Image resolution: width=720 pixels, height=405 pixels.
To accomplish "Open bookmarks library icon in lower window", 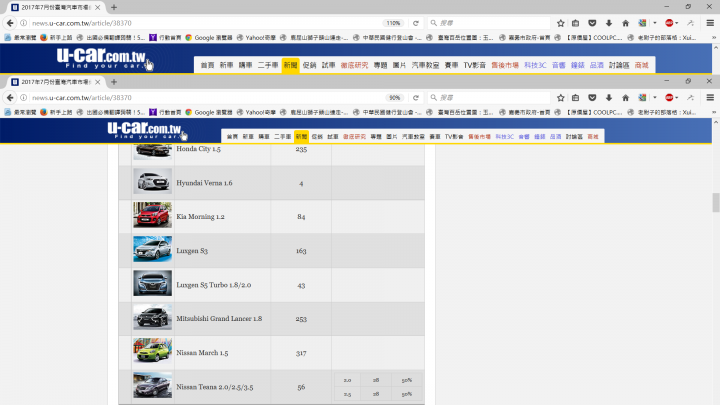I will (575, 97).
